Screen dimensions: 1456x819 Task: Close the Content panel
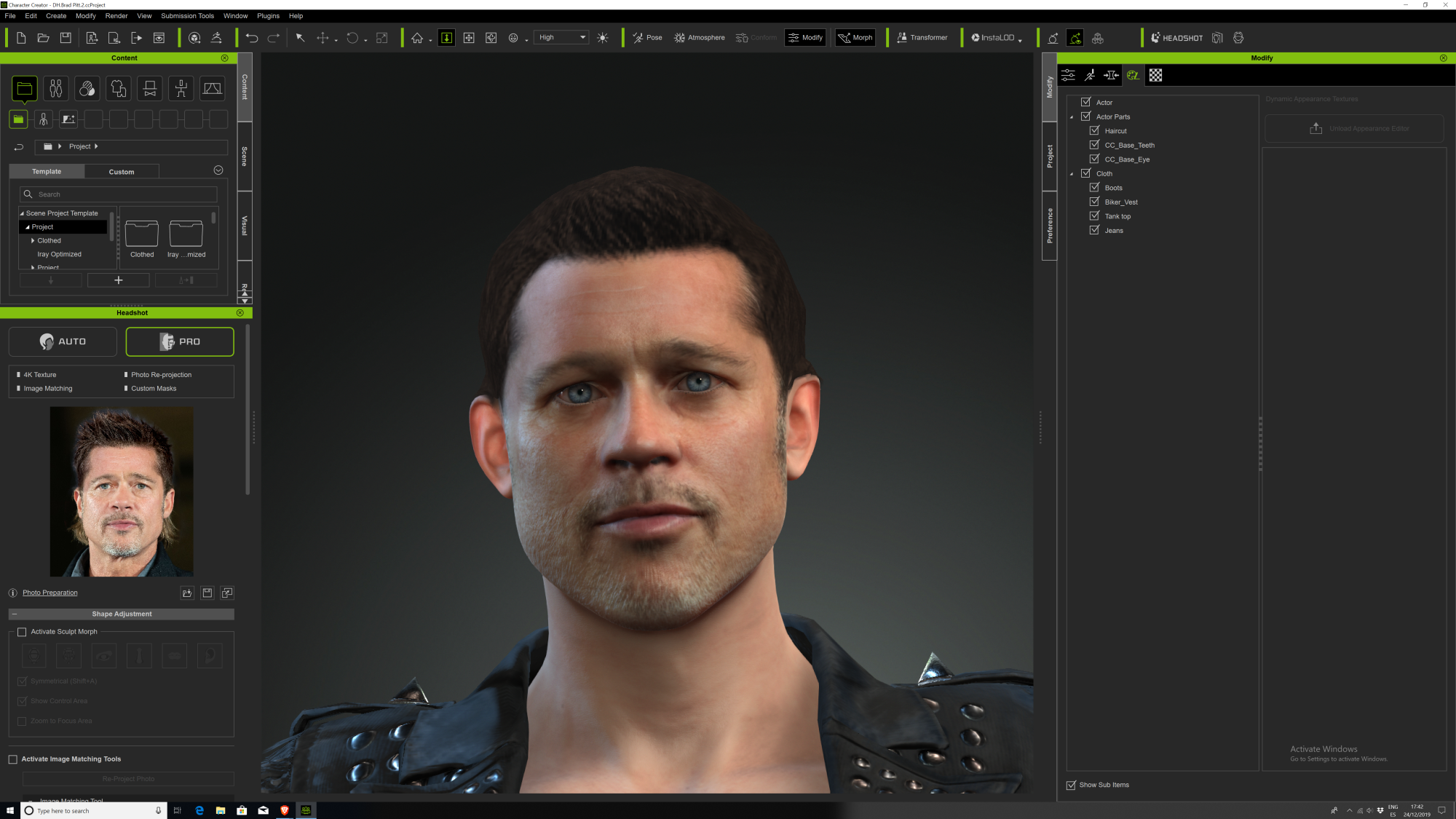(x=225, y=58)
